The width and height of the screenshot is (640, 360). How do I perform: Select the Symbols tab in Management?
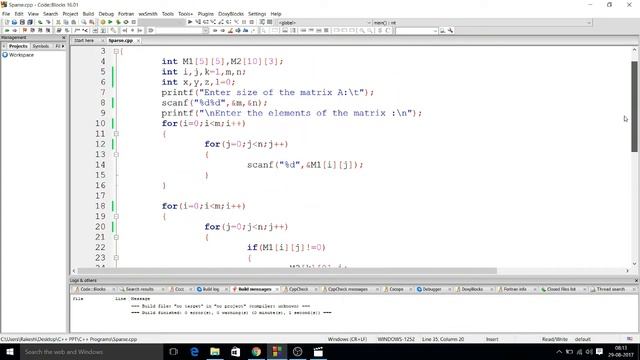coord(41,46)
